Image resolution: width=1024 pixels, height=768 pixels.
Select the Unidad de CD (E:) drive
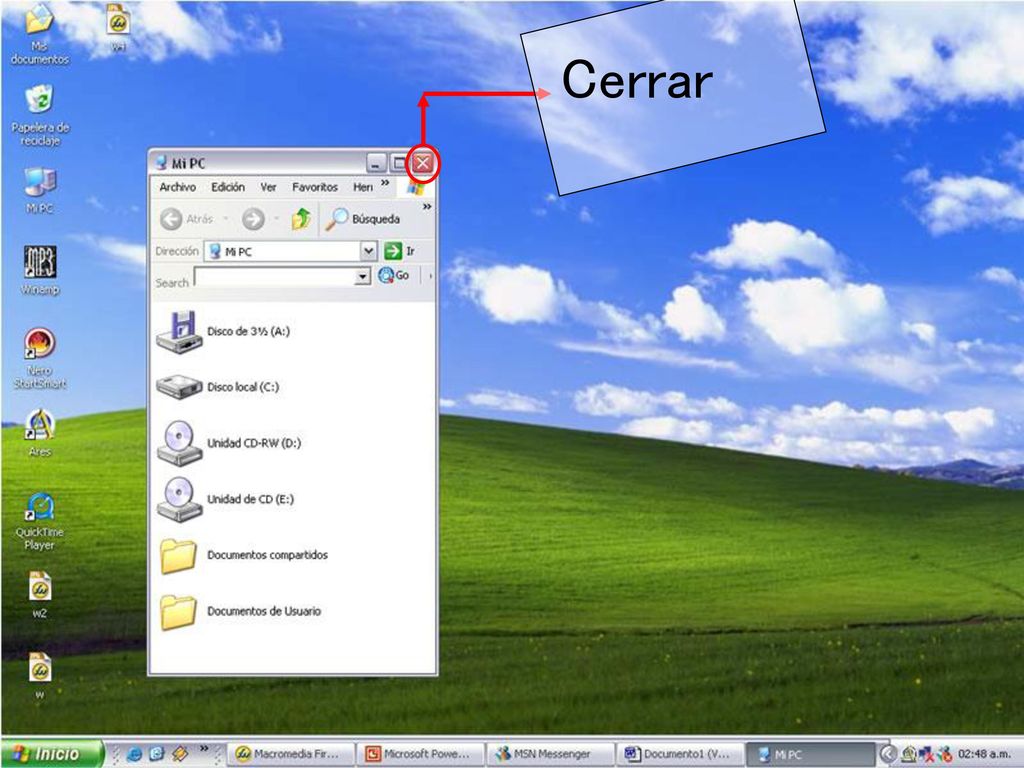[x=226, y=499]
